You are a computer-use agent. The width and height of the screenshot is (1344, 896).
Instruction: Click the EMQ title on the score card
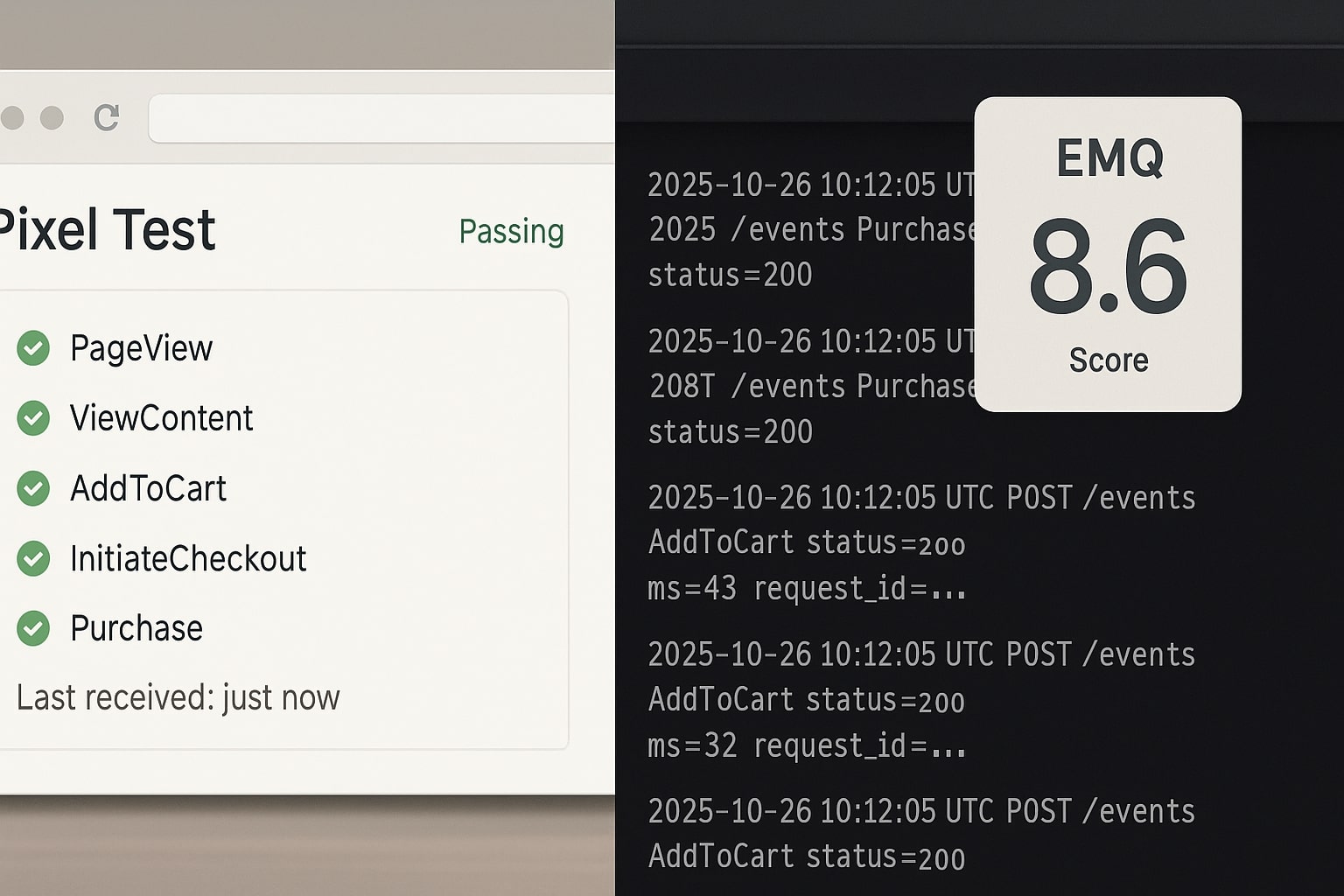(1109, 158)
